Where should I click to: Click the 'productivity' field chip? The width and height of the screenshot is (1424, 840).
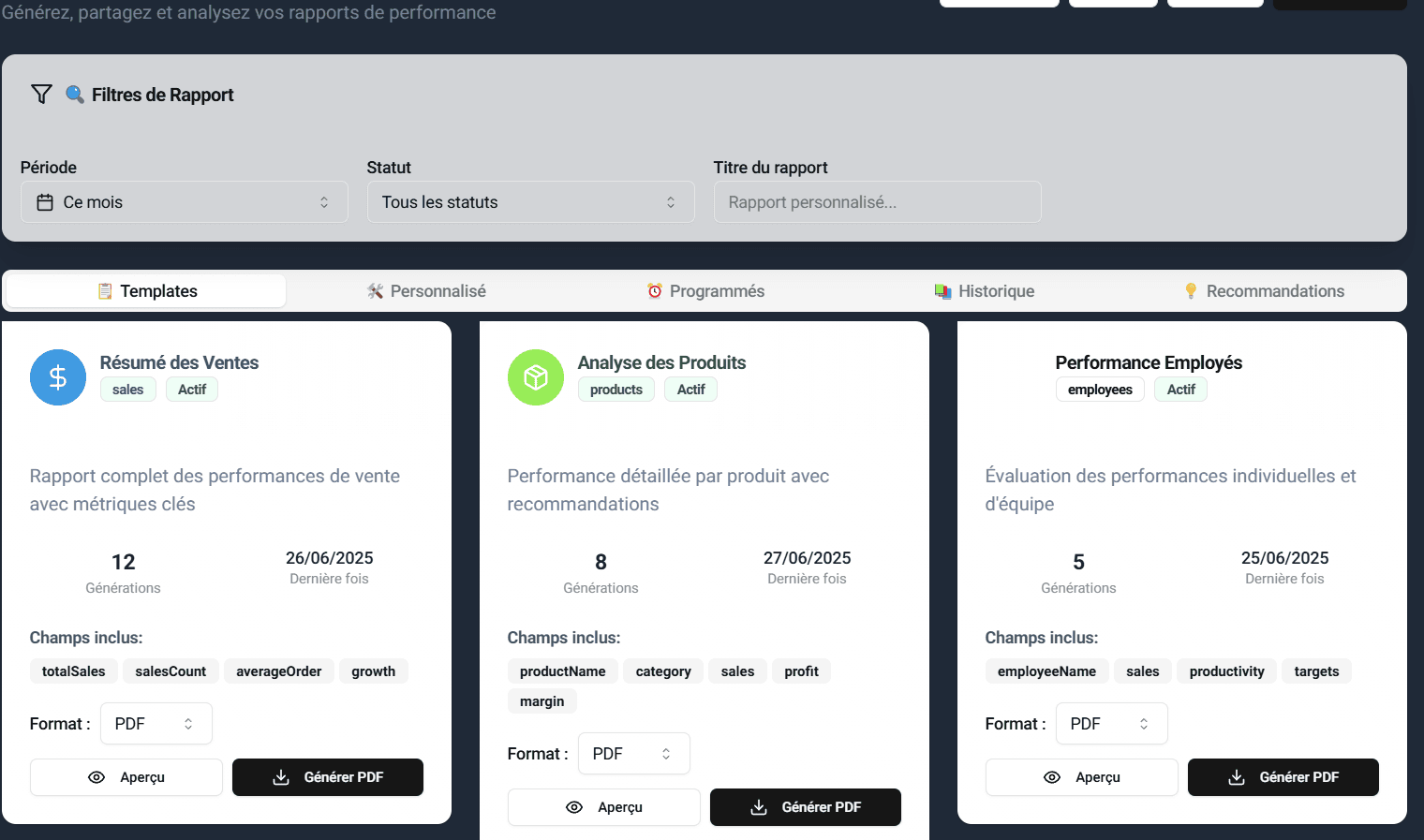coord(1227,671)
